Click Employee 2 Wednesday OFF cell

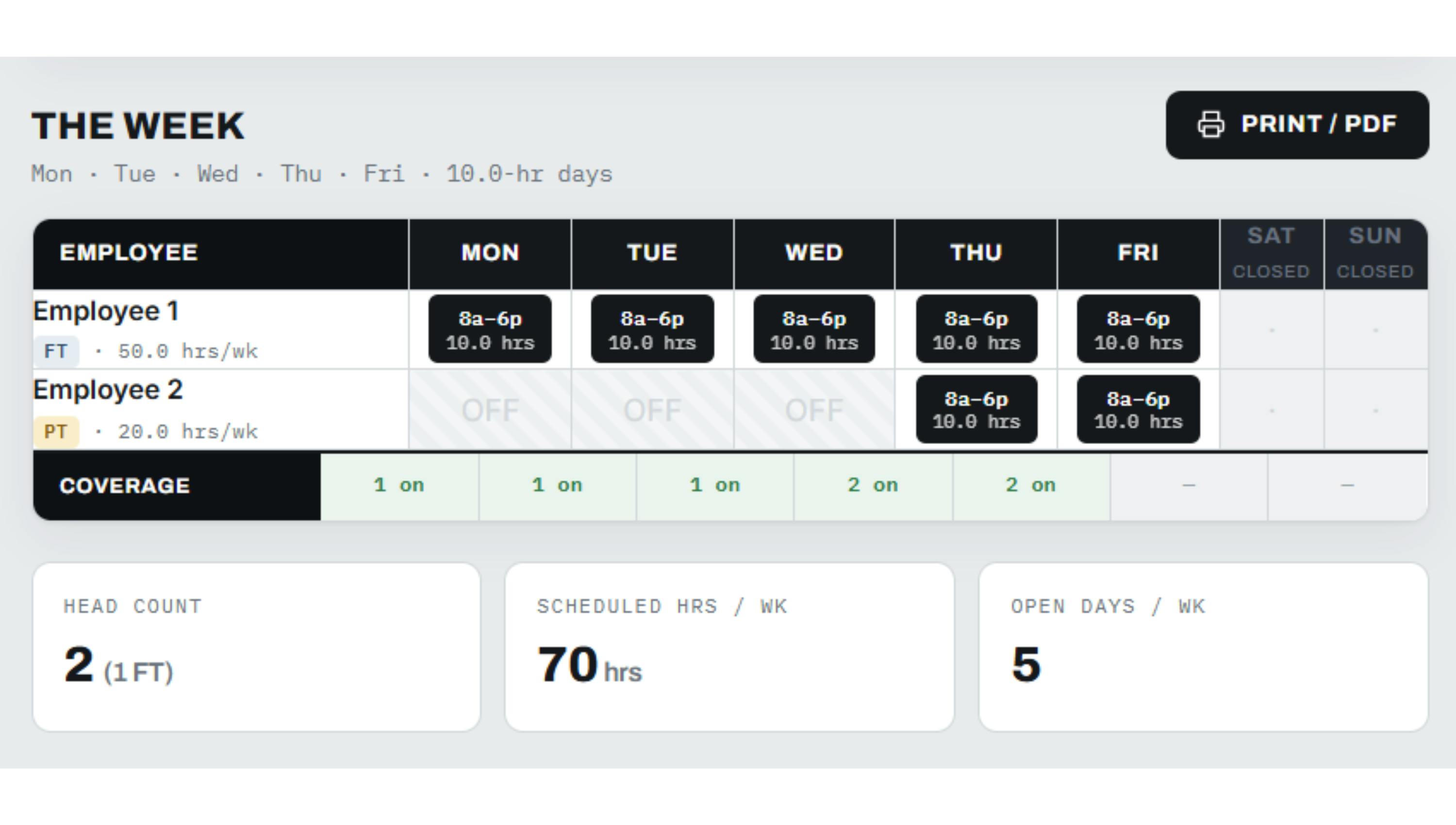point(814,410)
